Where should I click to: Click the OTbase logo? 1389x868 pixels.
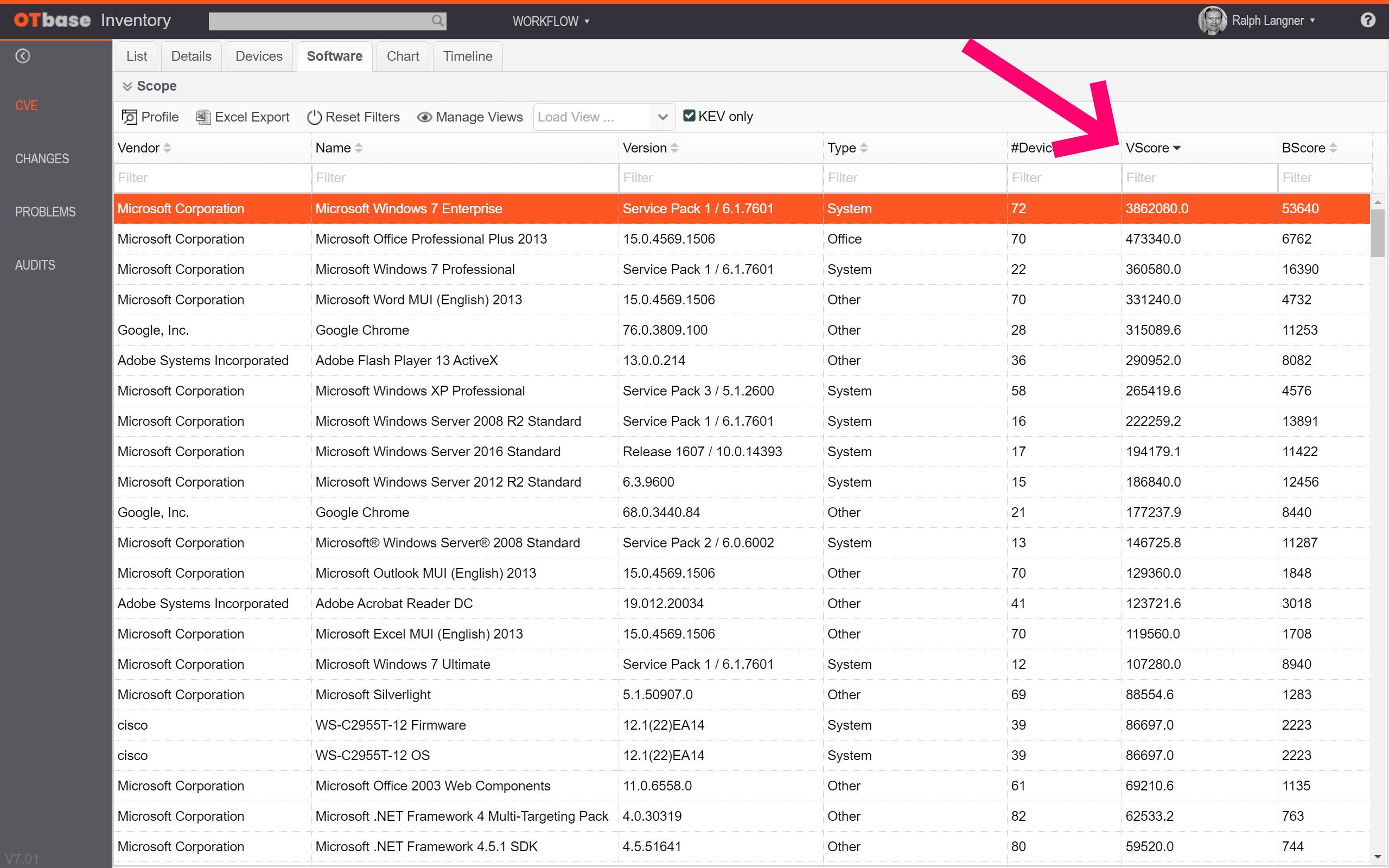52,20
